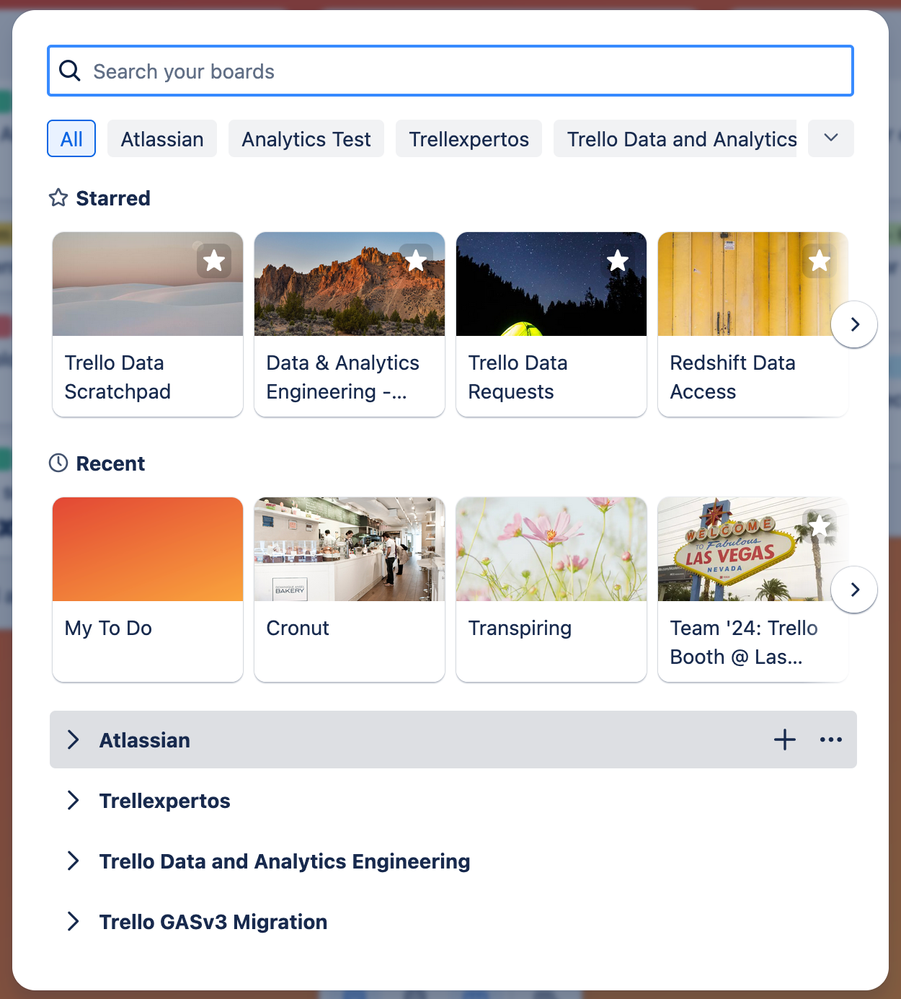Screen dimensions: 901x999
Task: Unstar the Trello Data Requests board
Action: [617, 261]
